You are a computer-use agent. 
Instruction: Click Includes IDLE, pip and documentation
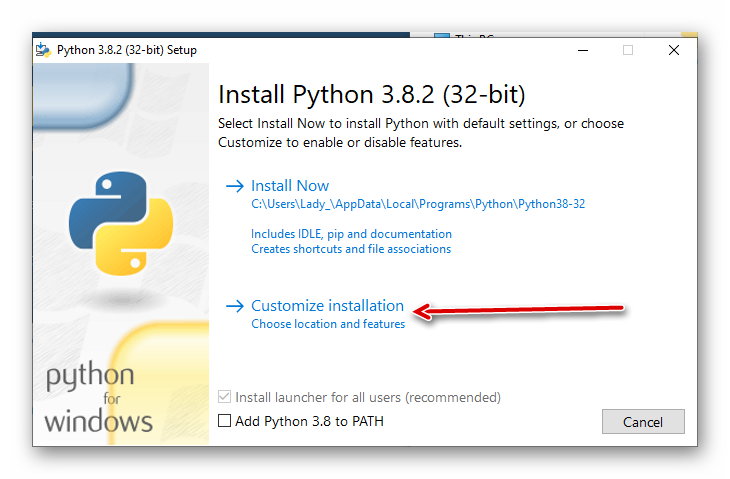click(351, 234)
